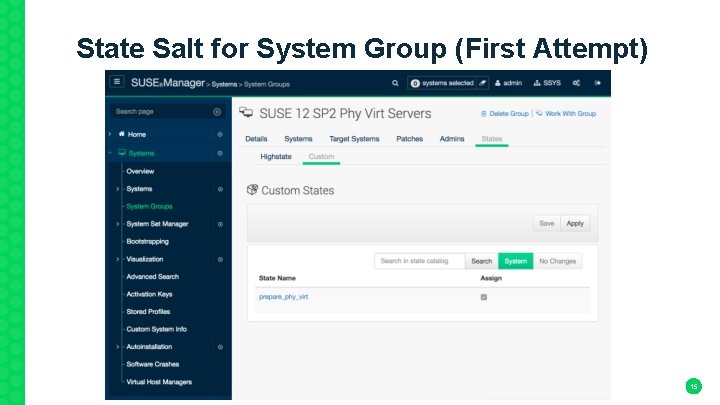Open preferences gears icon in header
The image size is (720, 405).
(576, 83)
